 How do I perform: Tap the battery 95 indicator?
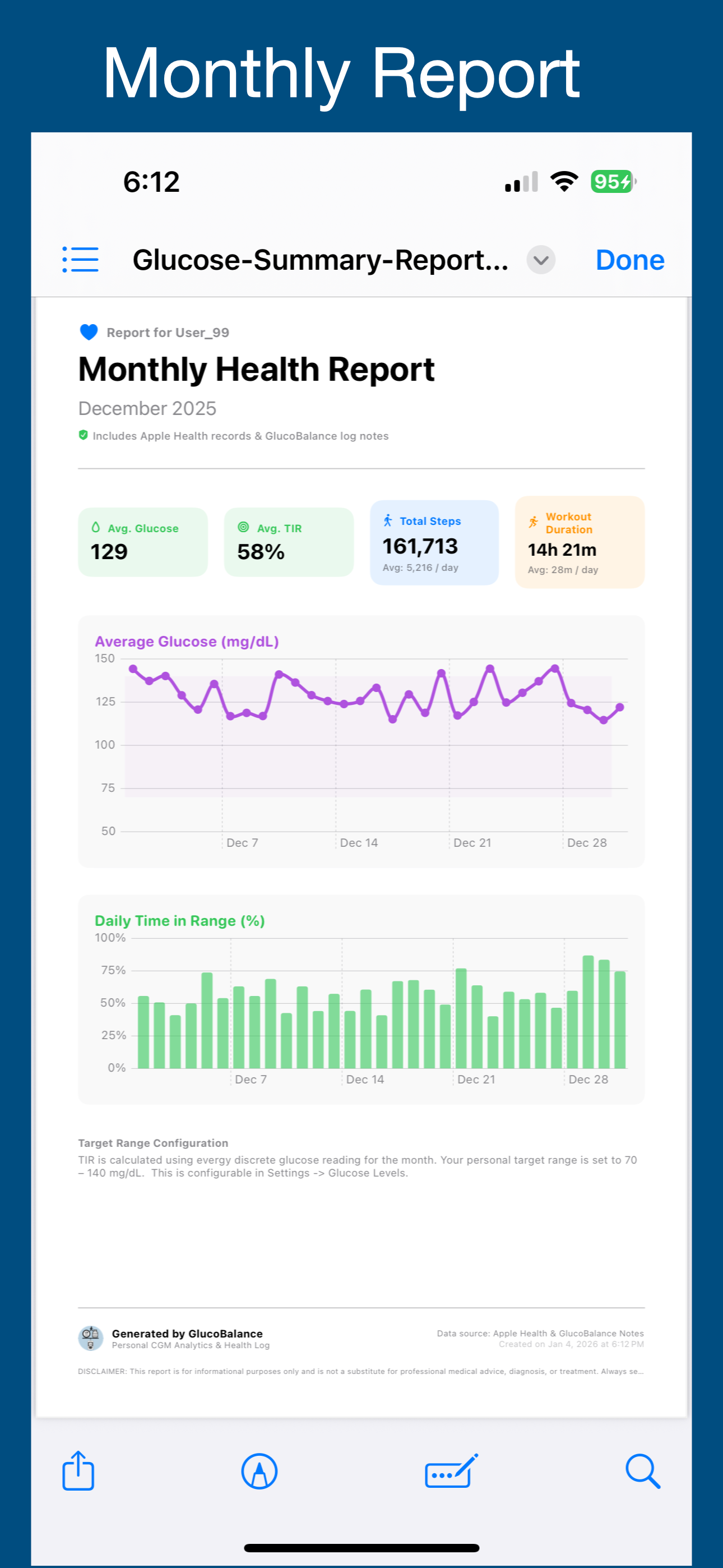coord(614,181)
